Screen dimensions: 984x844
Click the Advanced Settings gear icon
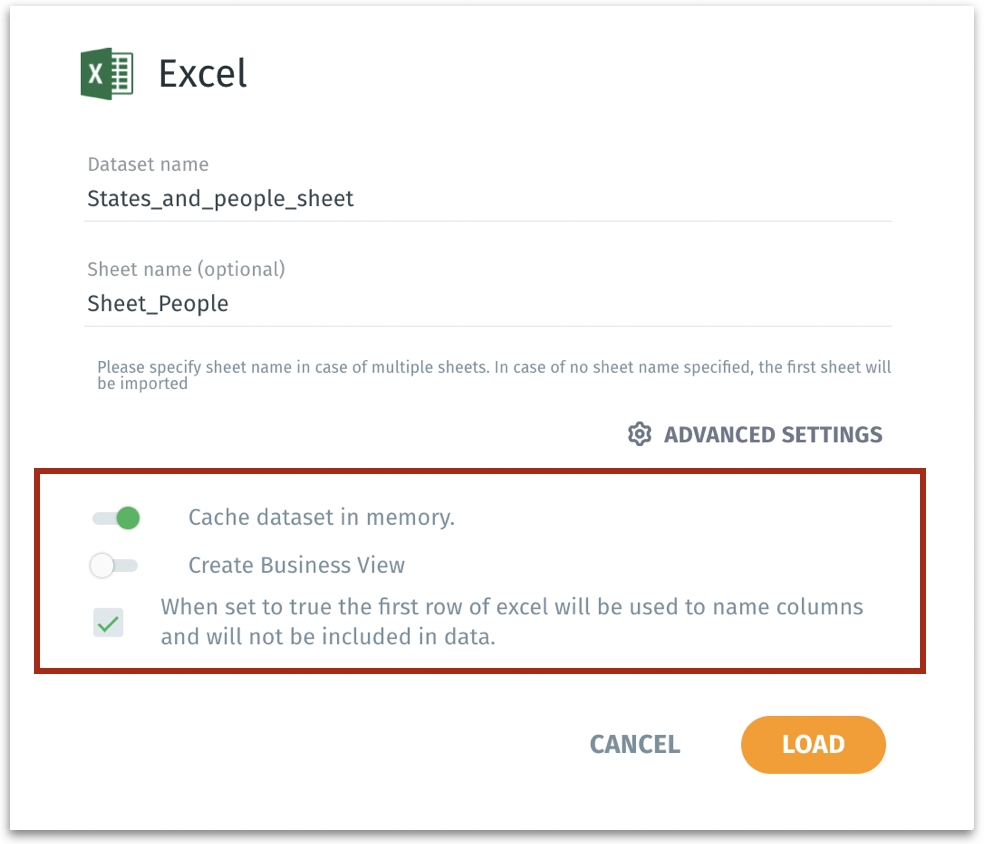[639, 434]
